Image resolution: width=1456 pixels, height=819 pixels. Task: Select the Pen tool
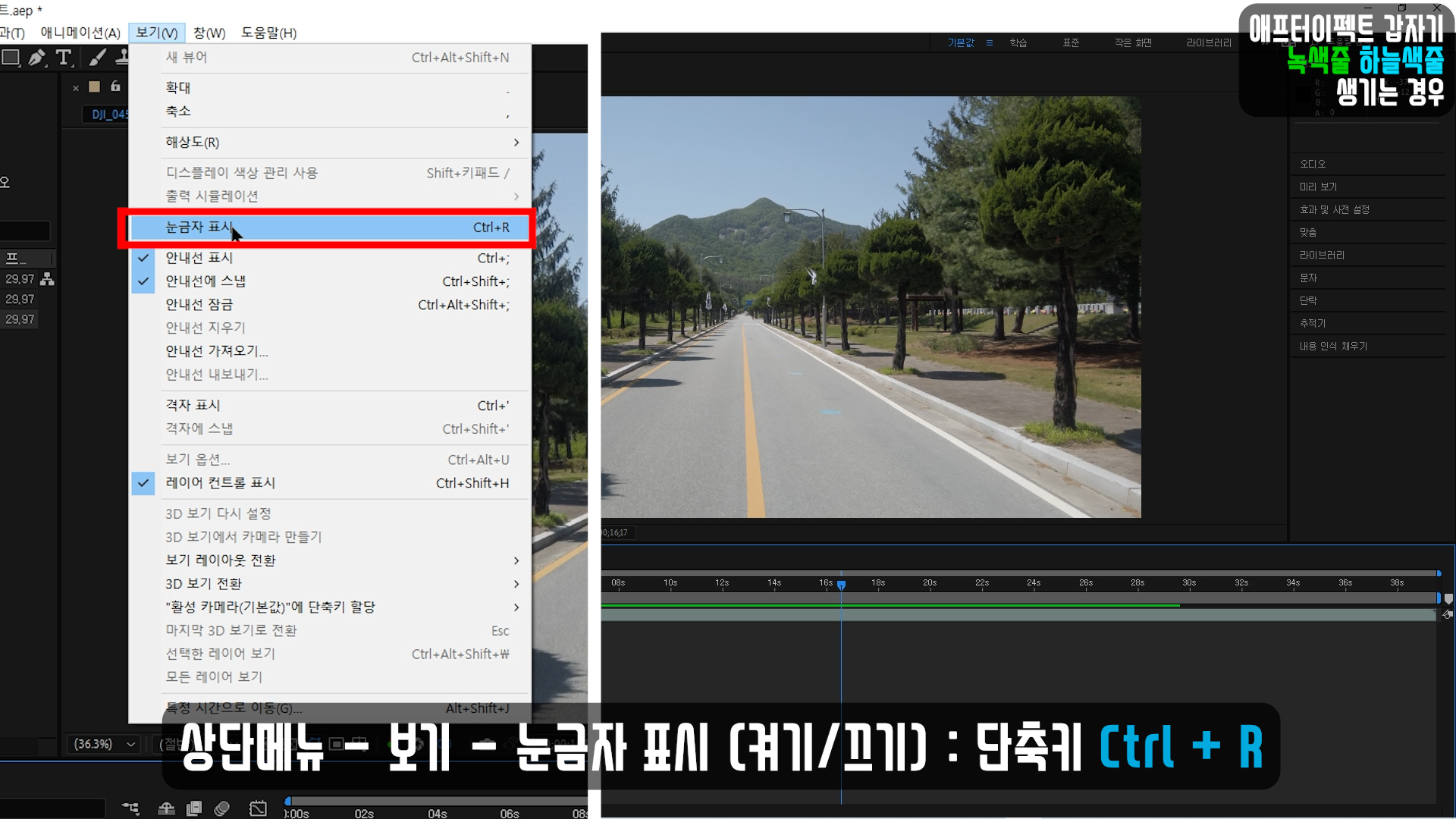tap(36, 58)
